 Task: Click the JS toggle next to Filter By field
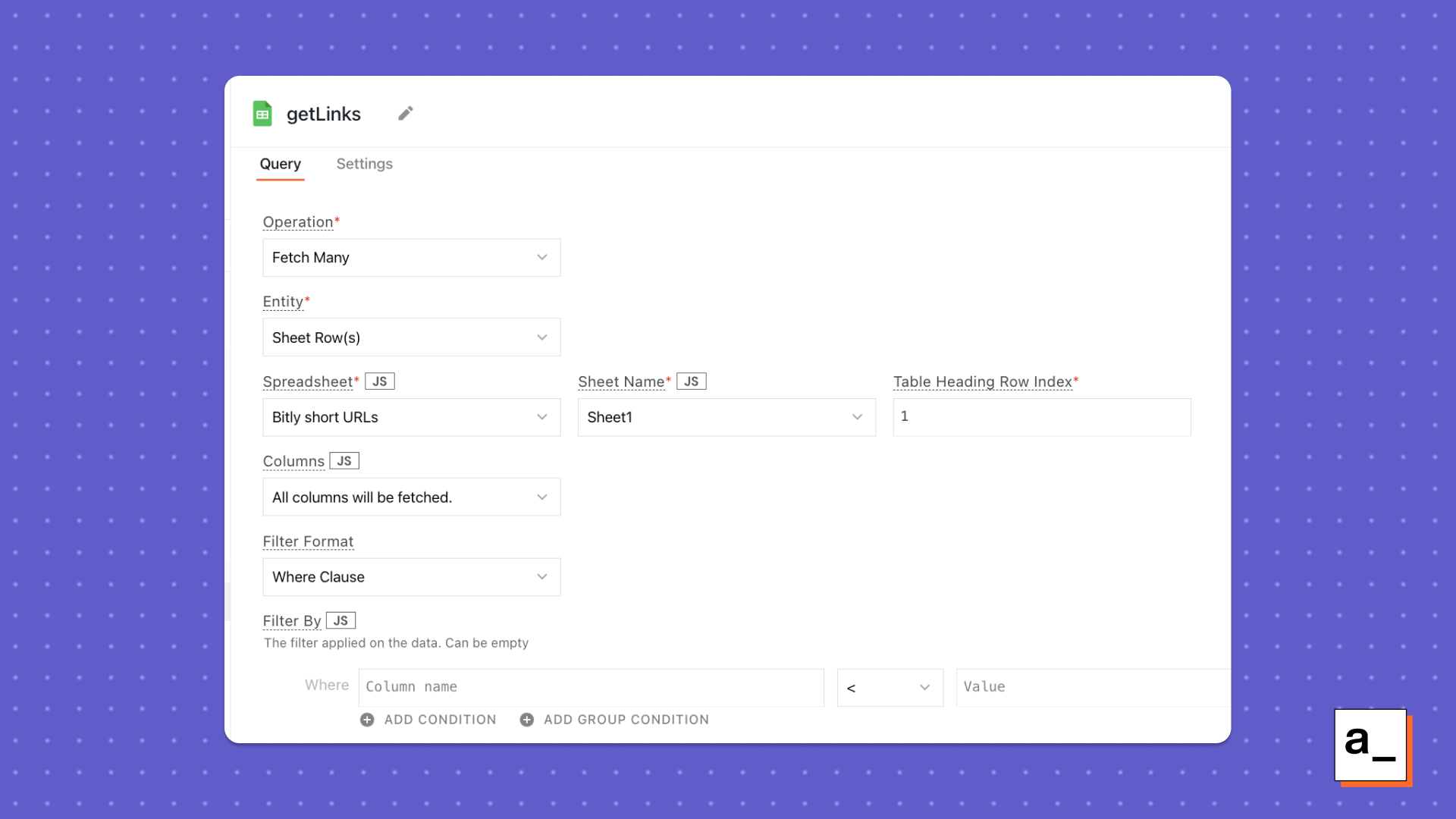[340, 620]
